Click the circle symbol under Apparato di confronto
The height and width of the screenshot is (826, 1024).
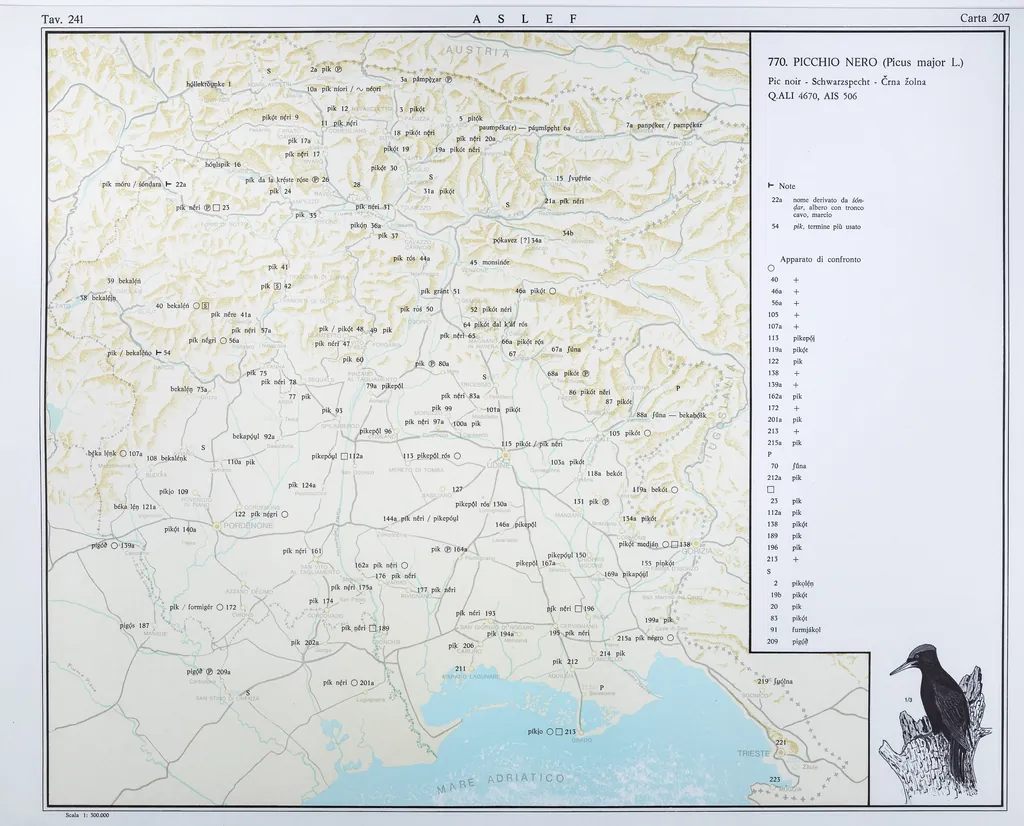pyautogui.click(x=771, y=267)
